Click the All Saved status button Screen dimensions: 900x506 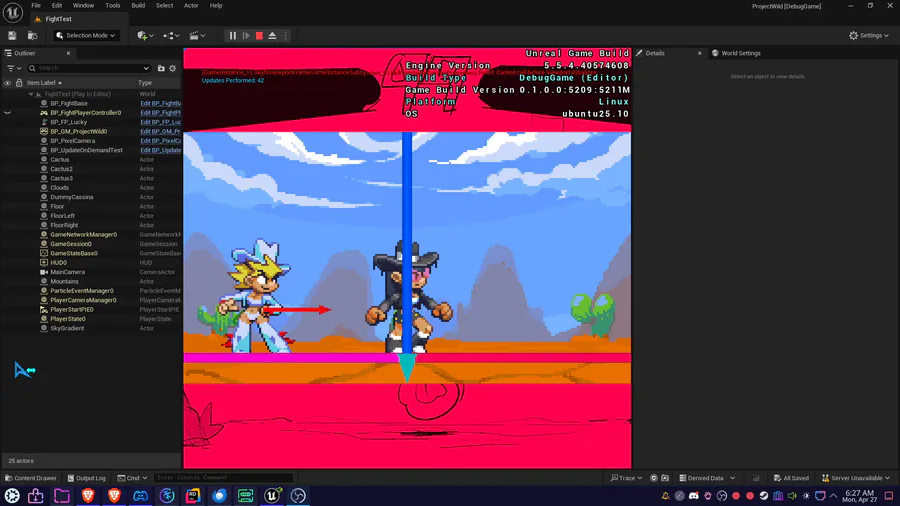tap(791, 478)
